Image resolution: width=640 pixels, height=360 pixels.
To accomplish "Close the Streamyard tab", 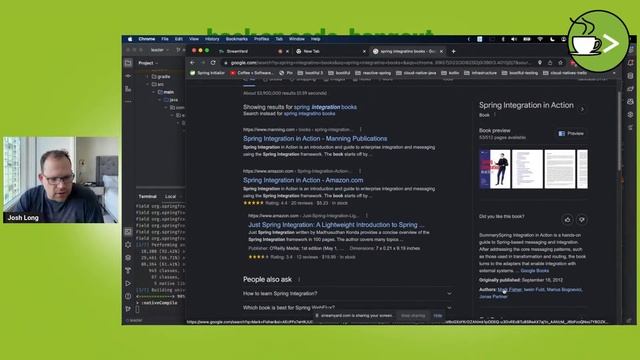I will tap(287, 51).
